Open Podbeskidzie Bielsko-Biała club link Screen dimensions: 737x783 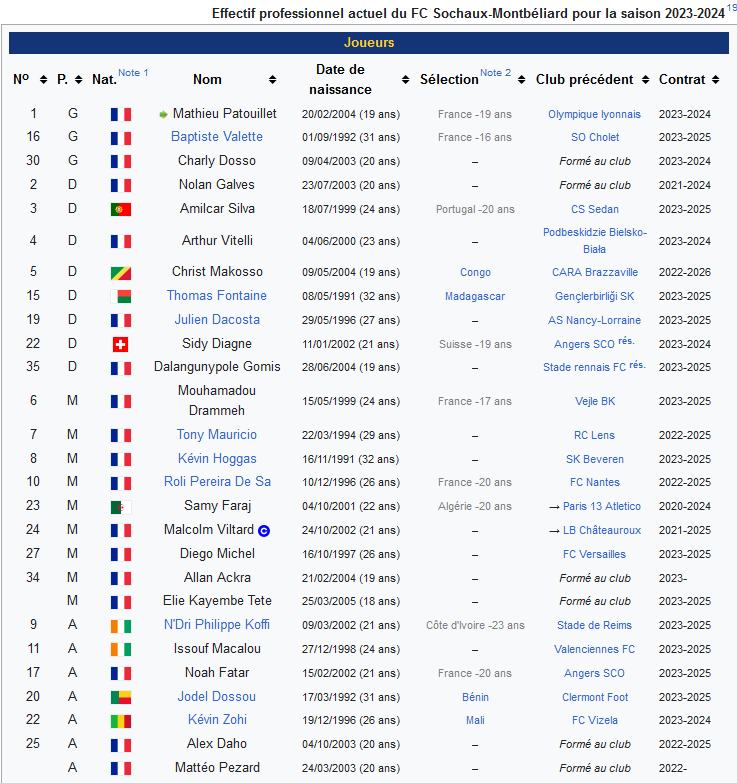[x=595, y=241]
